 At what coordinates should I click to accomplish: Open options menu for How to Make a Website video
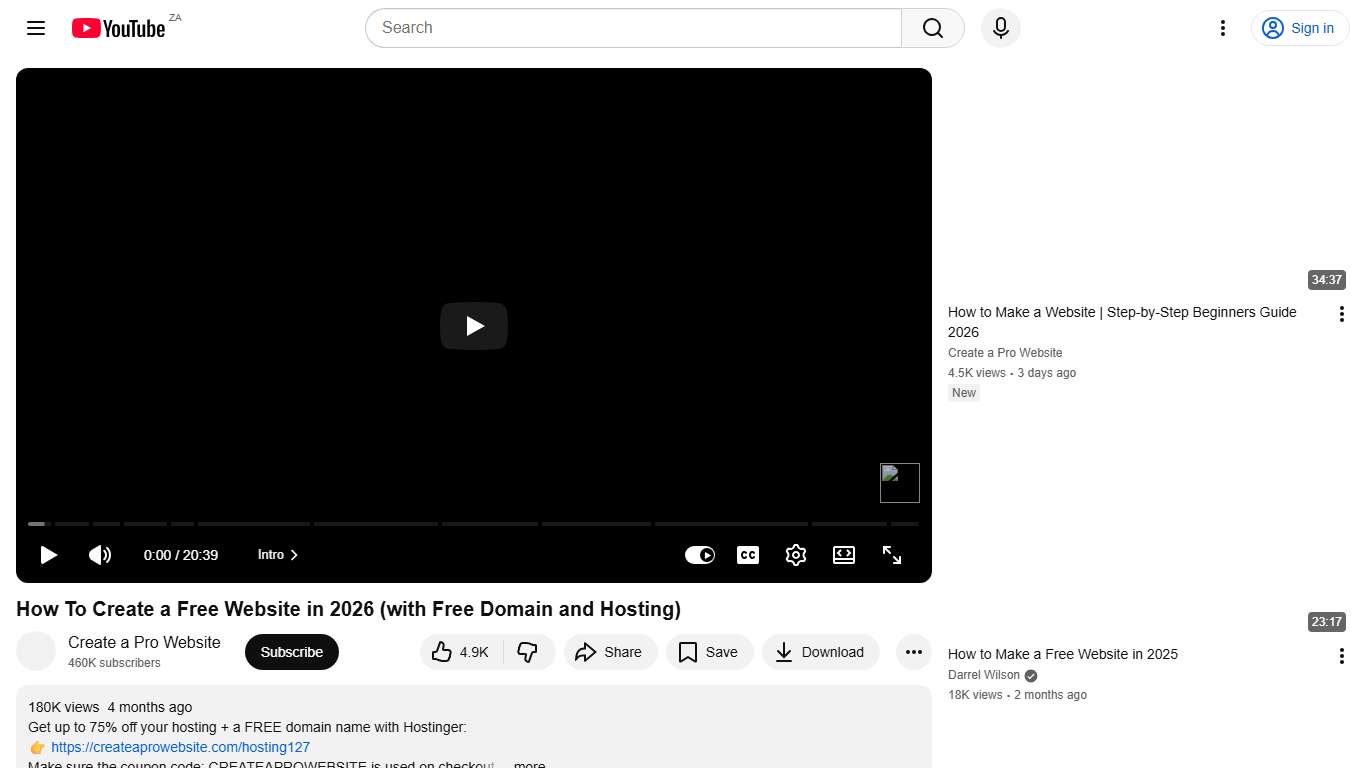click(1341, 313)
